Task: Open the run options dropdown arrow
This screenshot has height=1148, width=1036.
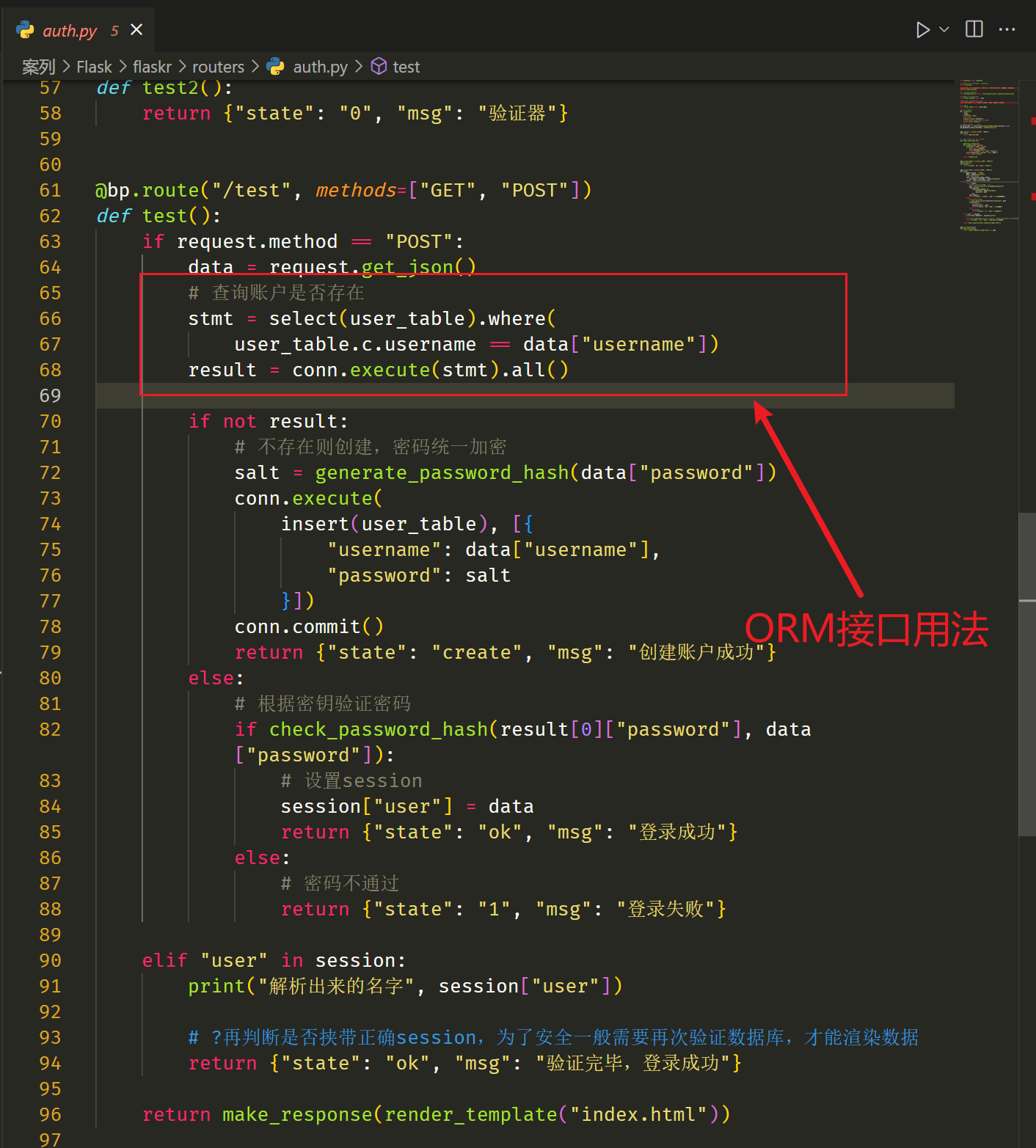Action: coord(944,29)
